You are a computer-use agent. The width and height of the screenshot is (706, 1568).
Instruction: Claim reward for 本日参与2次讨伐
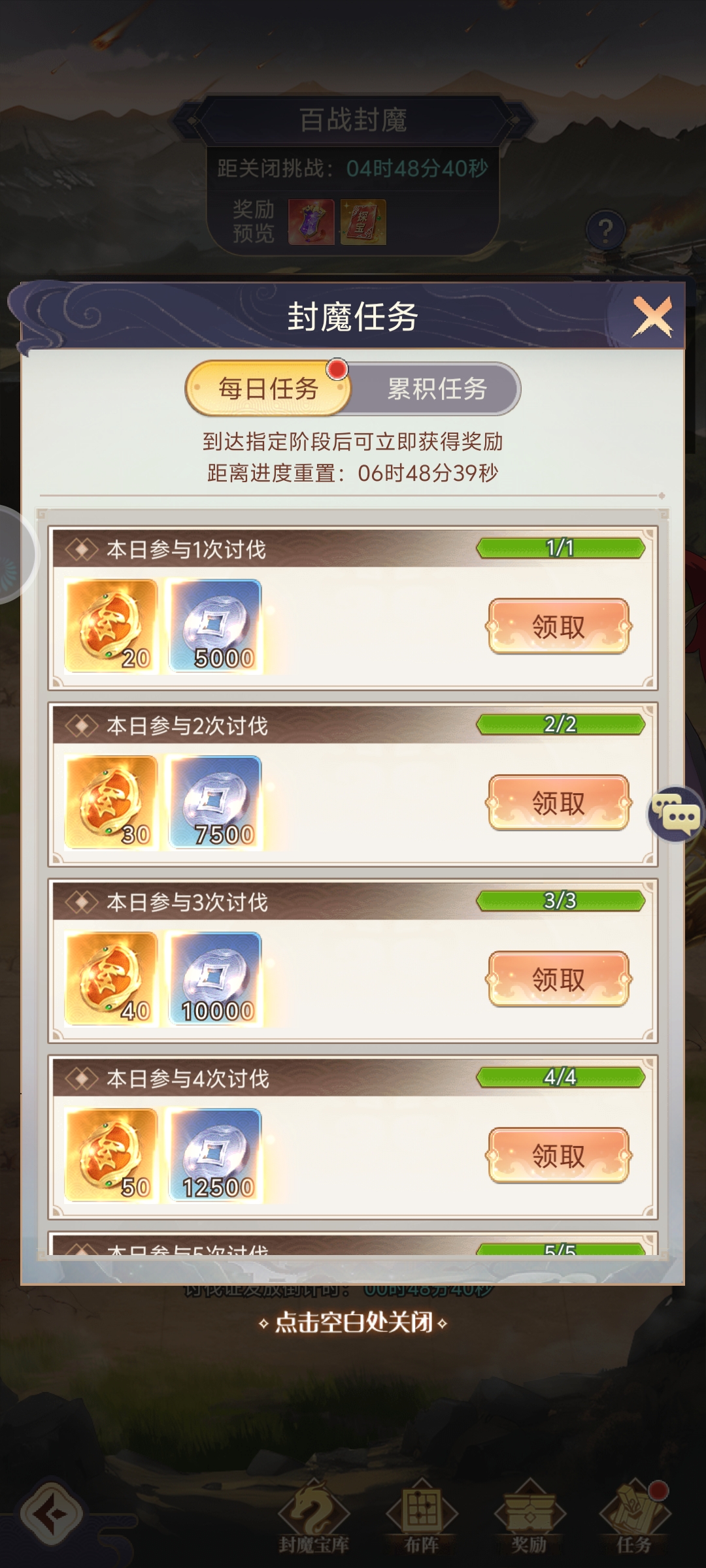coord(558,803)
